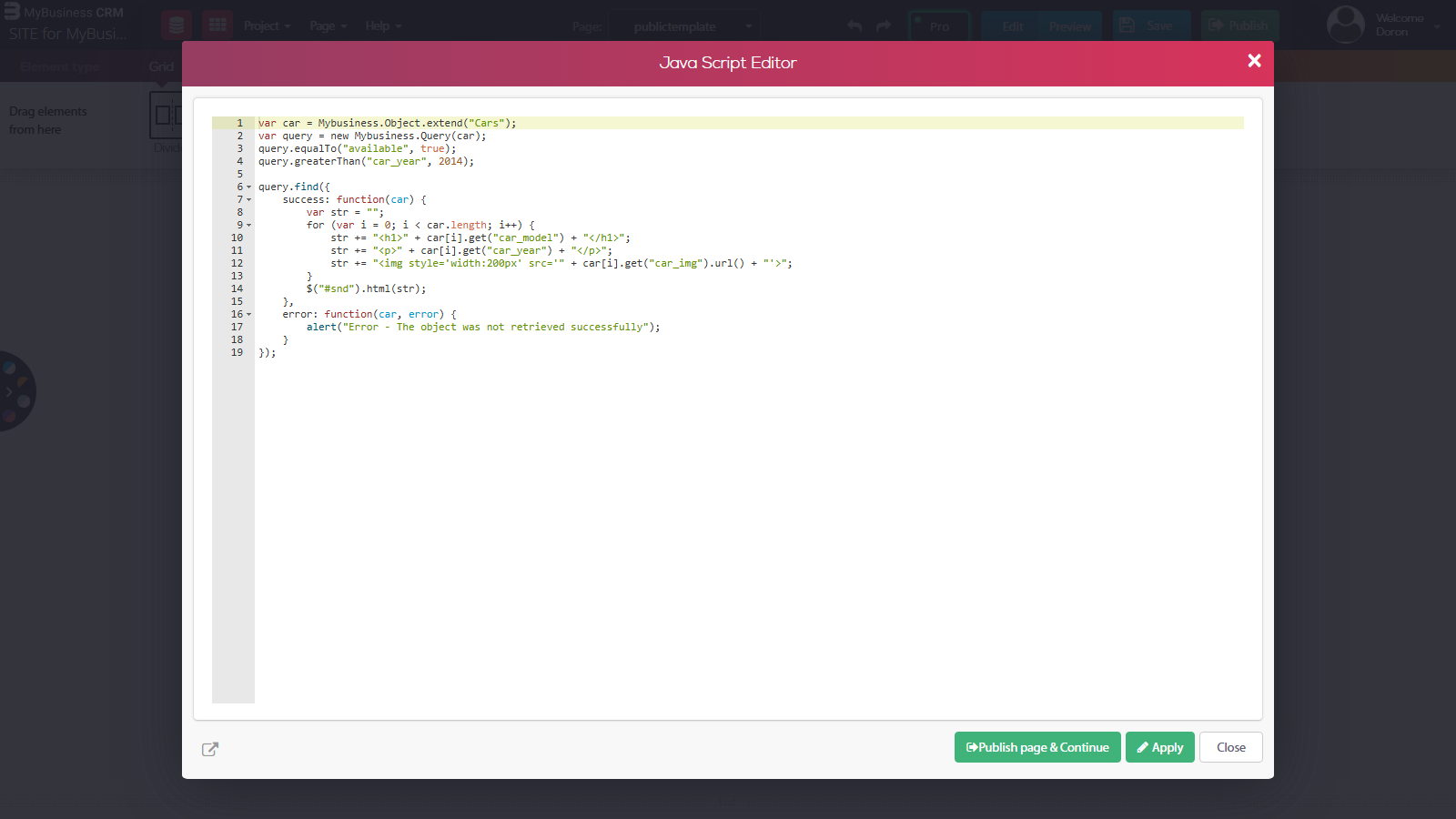Viewport: 1456px width, 819px height.
Task: Click the Pro button in toolbar
Action: 939,25
